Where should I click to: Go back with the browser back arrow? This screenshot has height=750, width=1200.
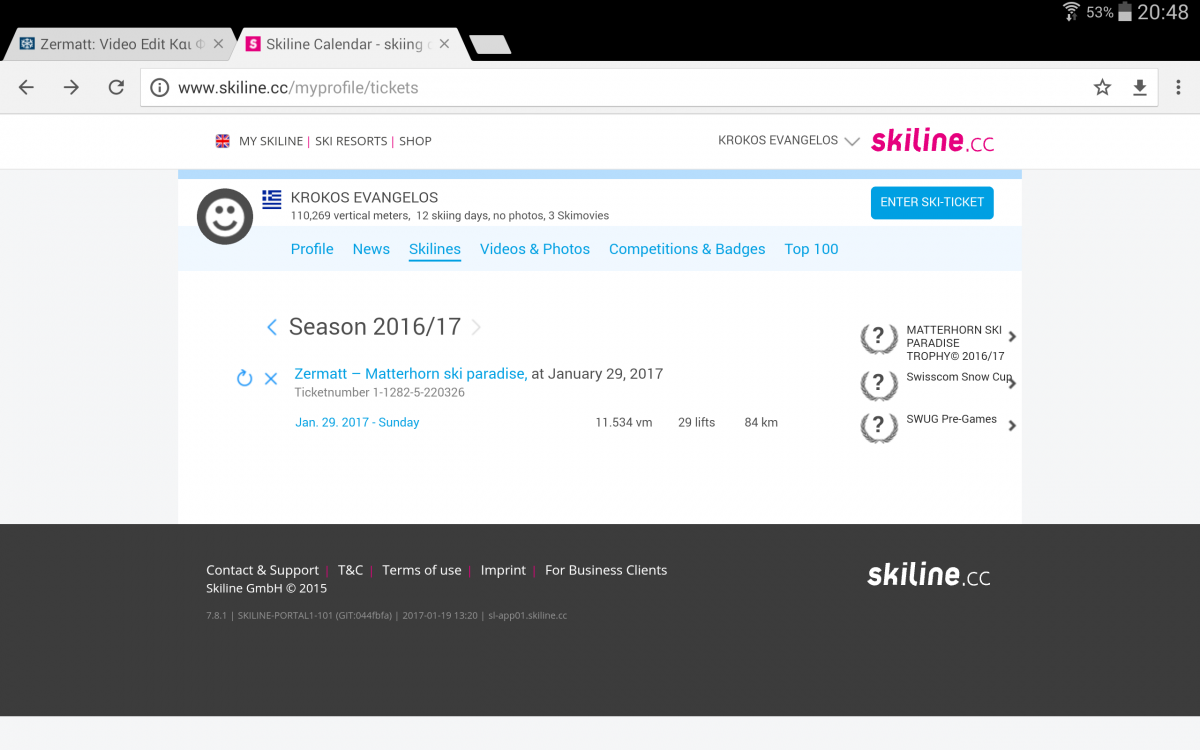coord(26,87)
